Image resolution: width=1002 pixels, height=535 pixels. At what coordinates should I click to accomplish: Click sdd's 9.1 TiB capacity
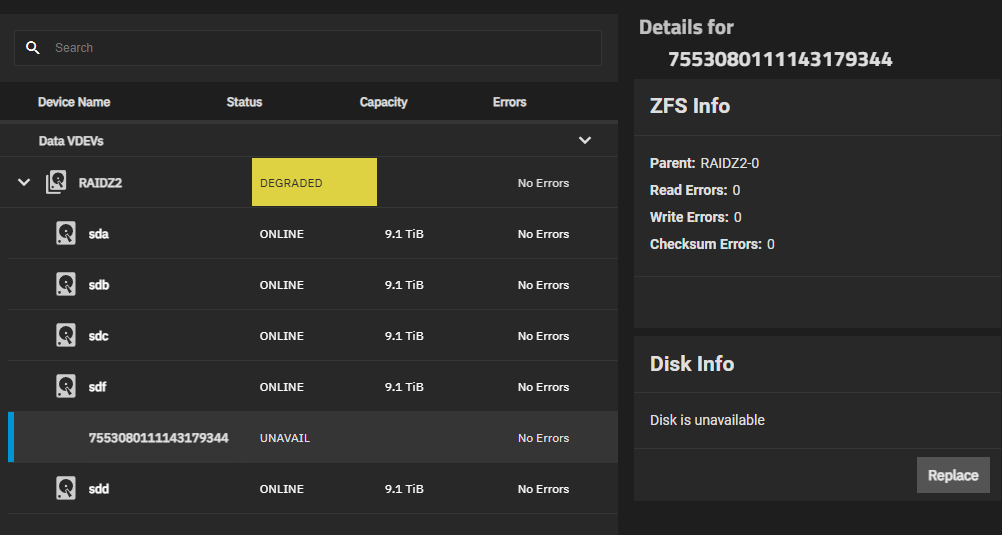(x=405, y=489)
